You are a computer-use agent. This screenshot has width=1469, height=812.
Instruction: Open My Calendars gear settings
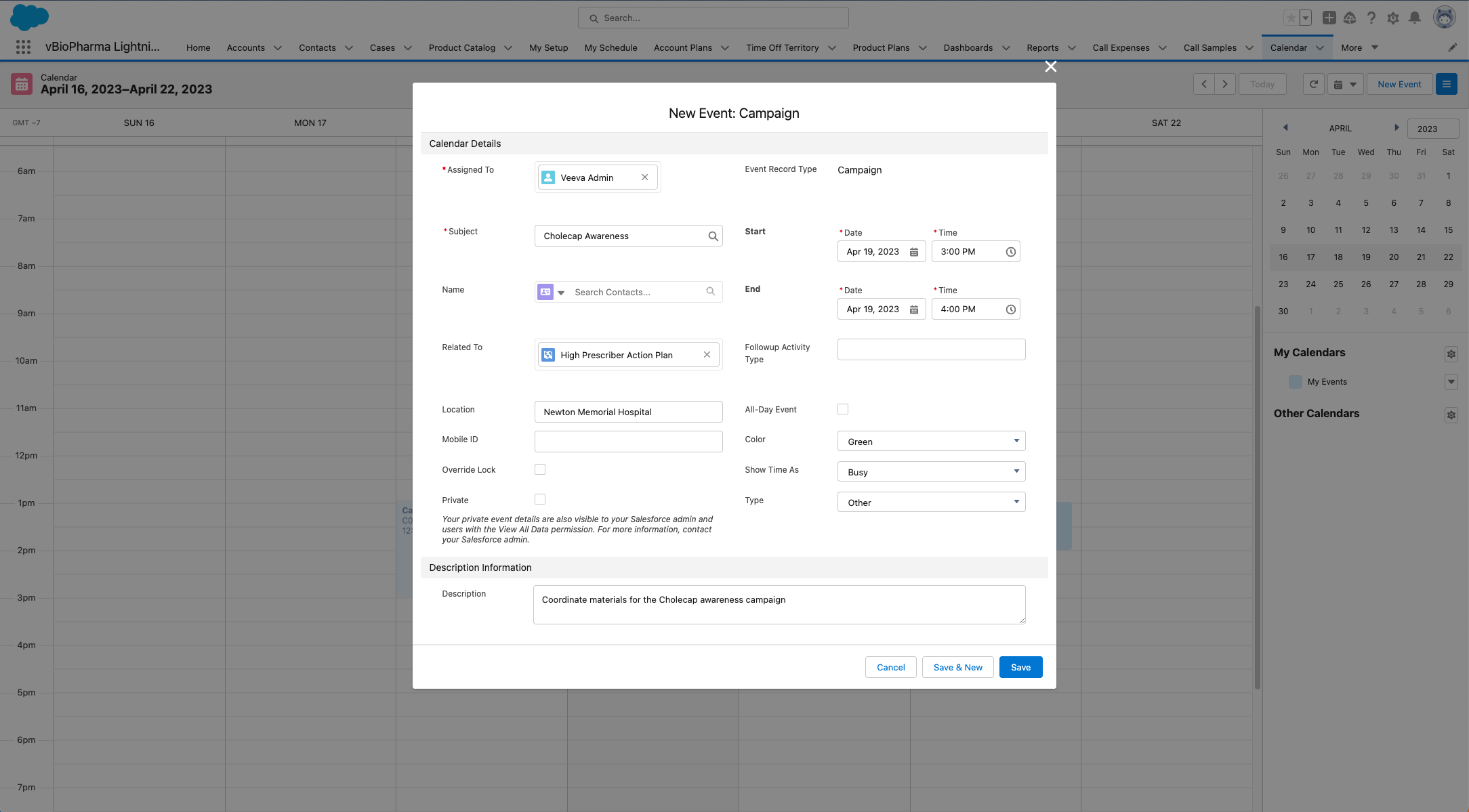(x=1451, y=354)
